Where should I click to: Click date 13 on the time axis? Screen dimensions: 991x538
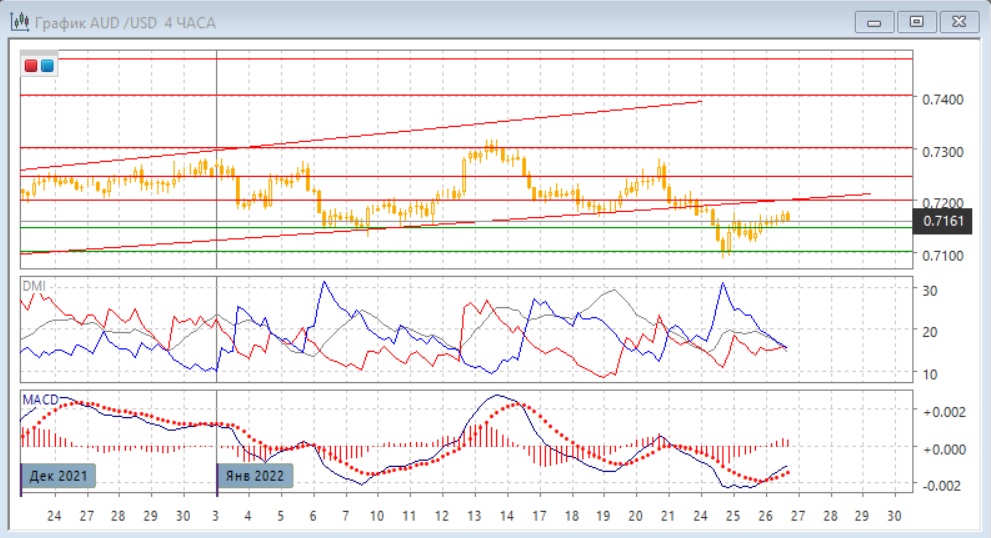click(x=472, y=516)
